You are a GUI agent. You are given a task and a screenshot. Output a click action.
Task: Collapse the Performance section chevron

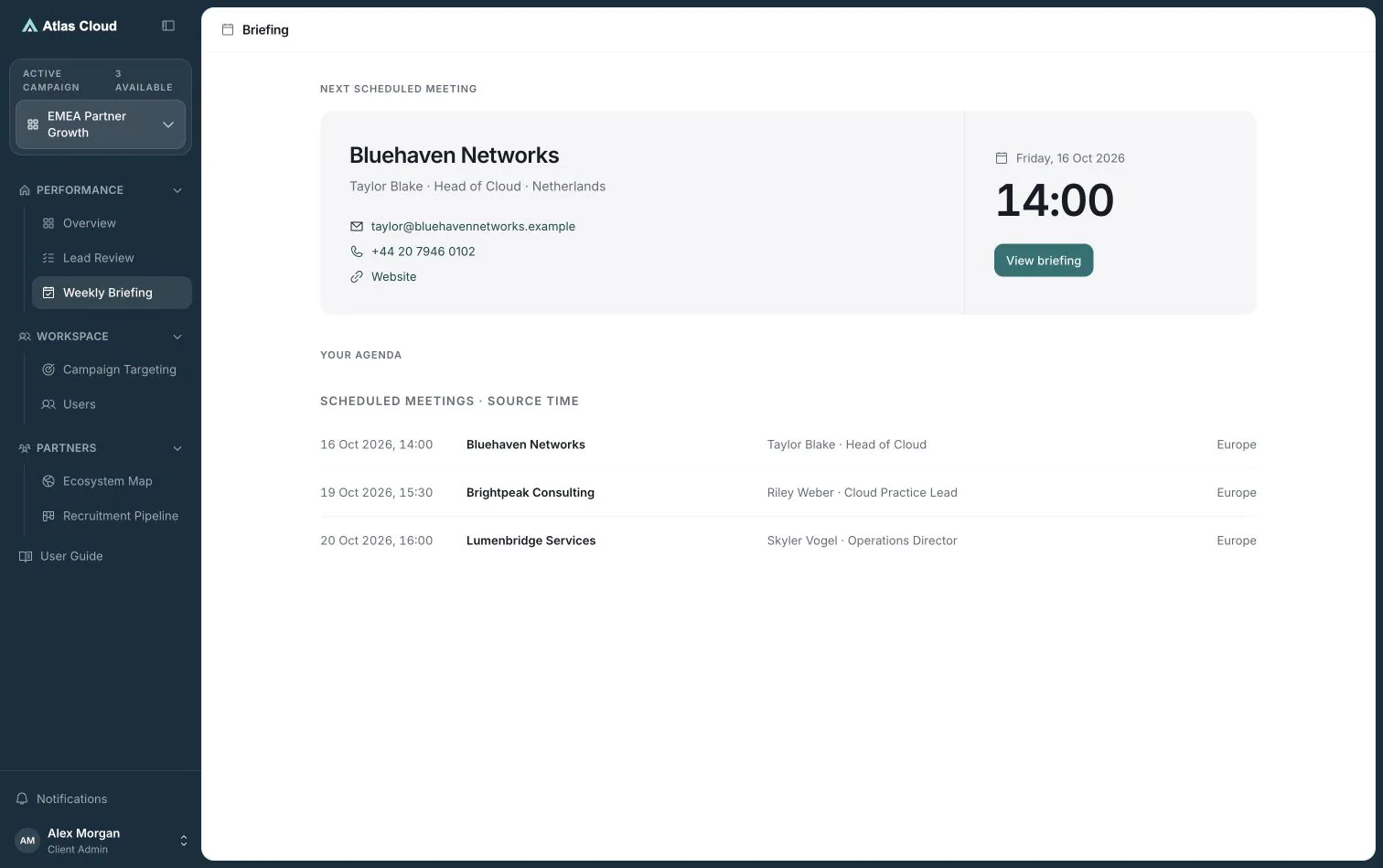point(177,190)
